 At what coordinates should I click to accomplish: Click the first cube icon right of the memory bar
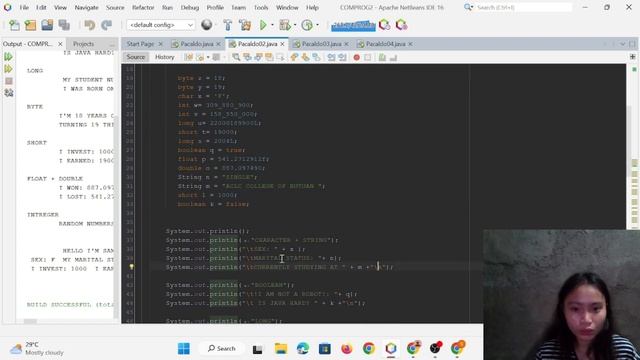(384, 25)
